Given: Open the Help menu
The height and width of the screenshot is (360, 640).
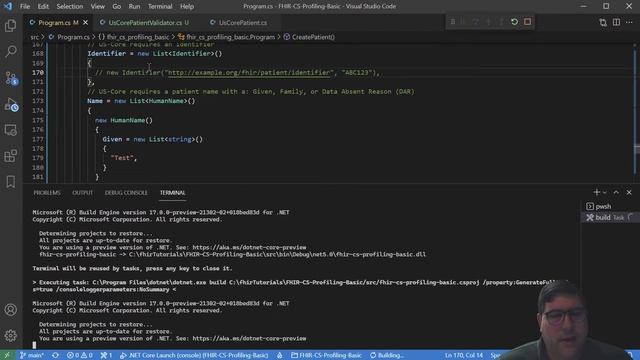Looking at the screenshot, I should [187, 7].
